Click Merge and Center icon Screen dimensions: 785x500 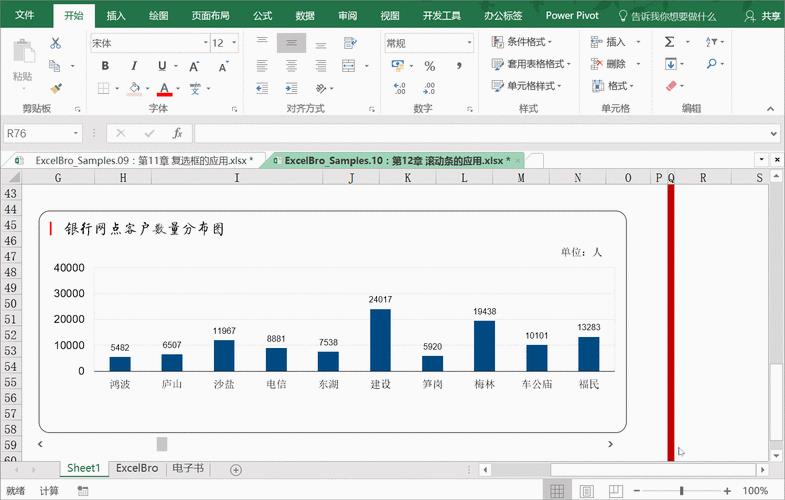(x=348, y=66)
